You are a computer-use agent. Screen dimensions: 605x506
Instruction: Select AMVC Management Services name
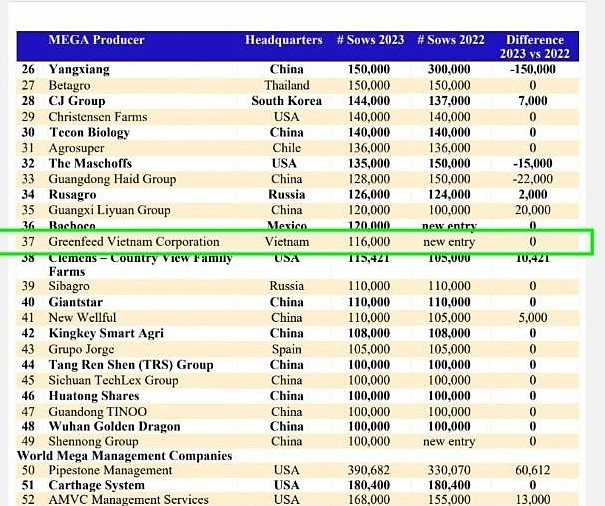(x=128, y=500)
